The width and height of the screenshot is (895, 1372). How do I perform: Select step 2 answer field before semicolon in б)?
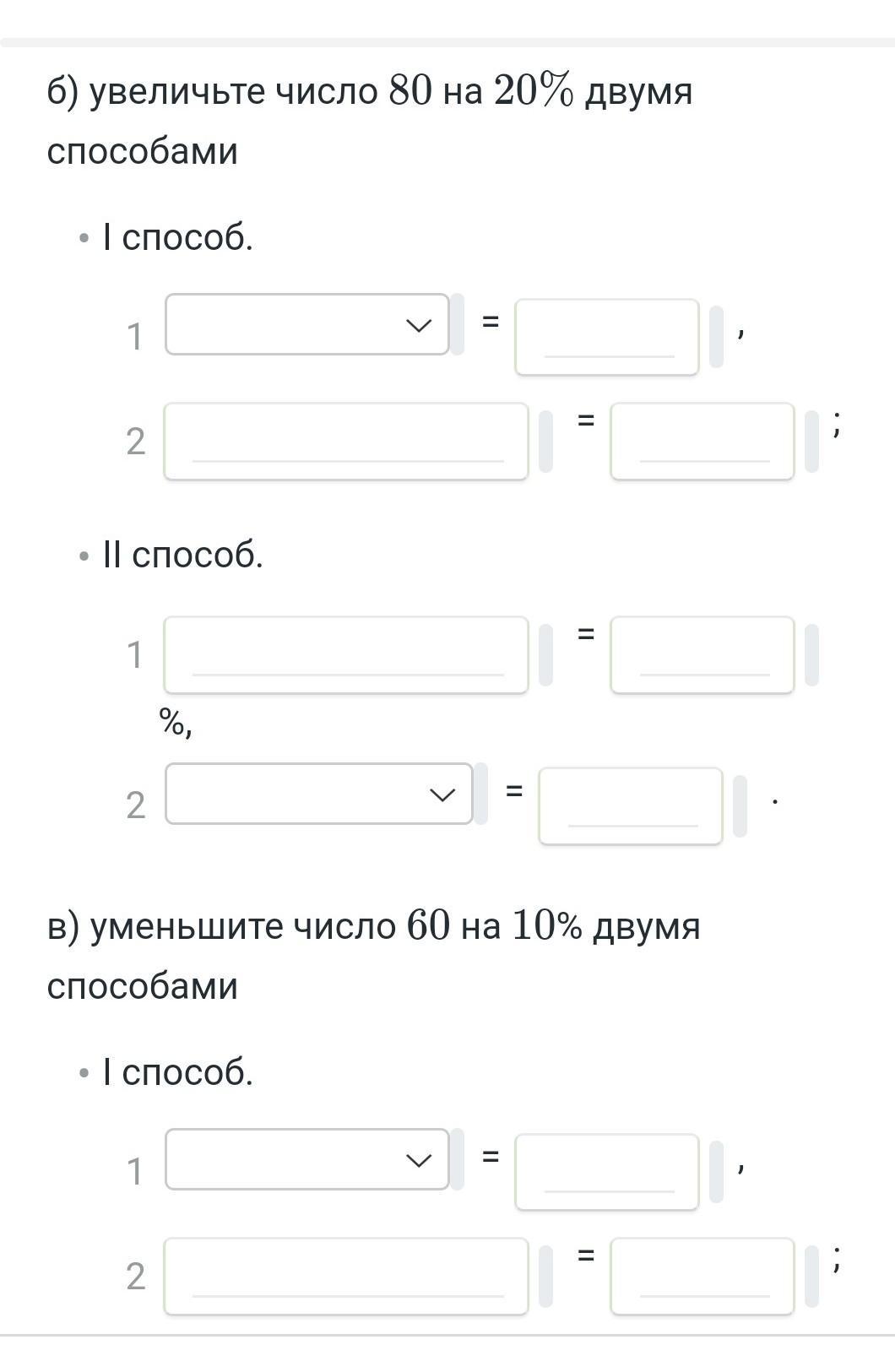point(702,442)
